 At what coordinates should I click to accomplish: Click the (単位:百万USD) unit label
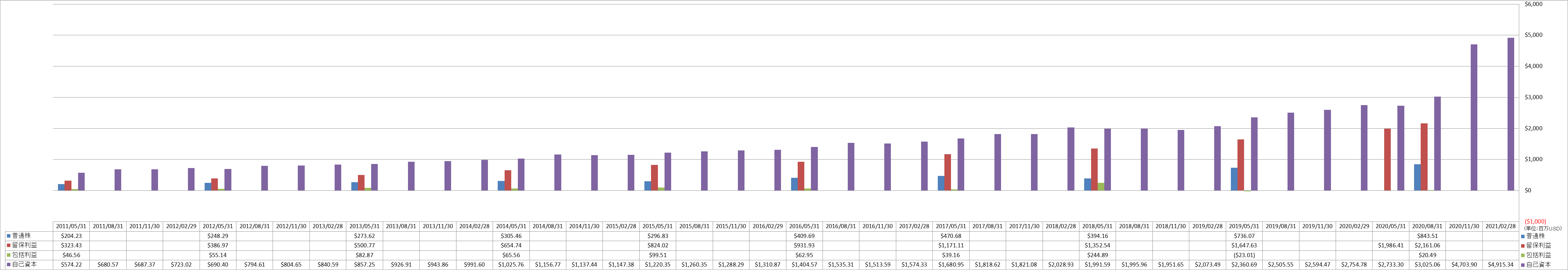point(1543,229)
